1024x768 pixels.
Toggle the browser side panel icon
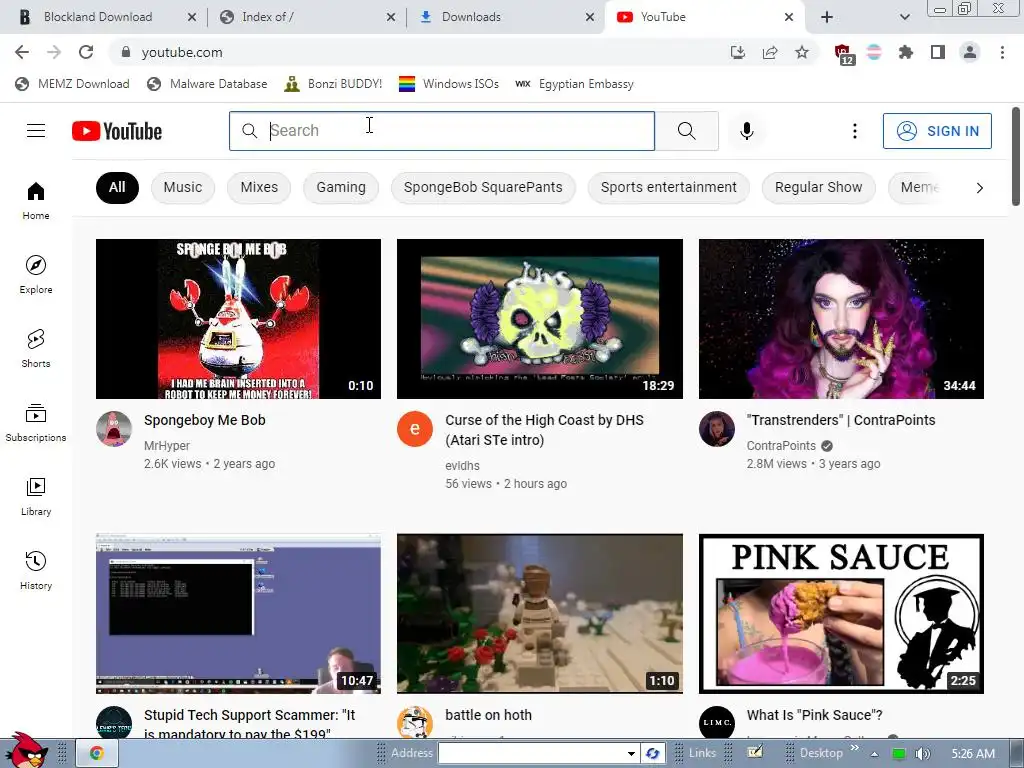pyautogui.click(x=938, y=52)
